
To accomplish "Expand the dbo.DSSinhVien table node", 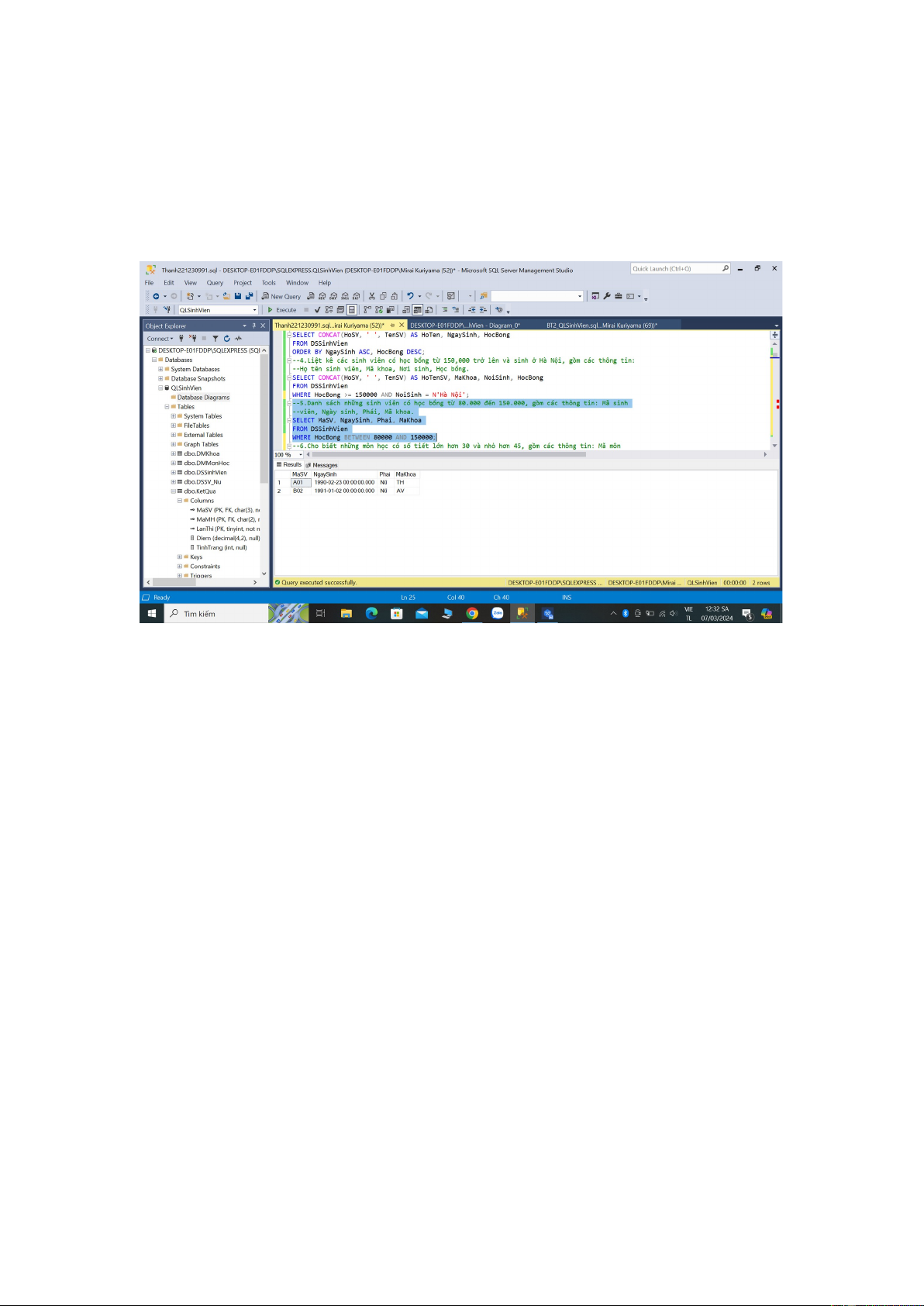I will point(174,473).
